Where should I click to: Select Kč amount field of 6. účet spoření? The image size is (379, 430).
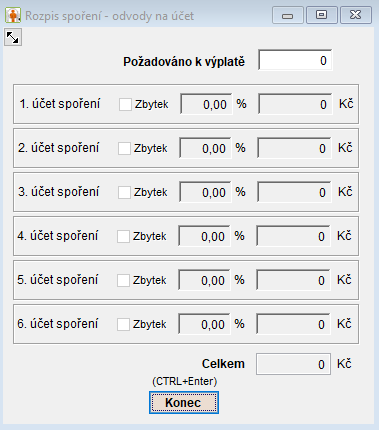293,324
